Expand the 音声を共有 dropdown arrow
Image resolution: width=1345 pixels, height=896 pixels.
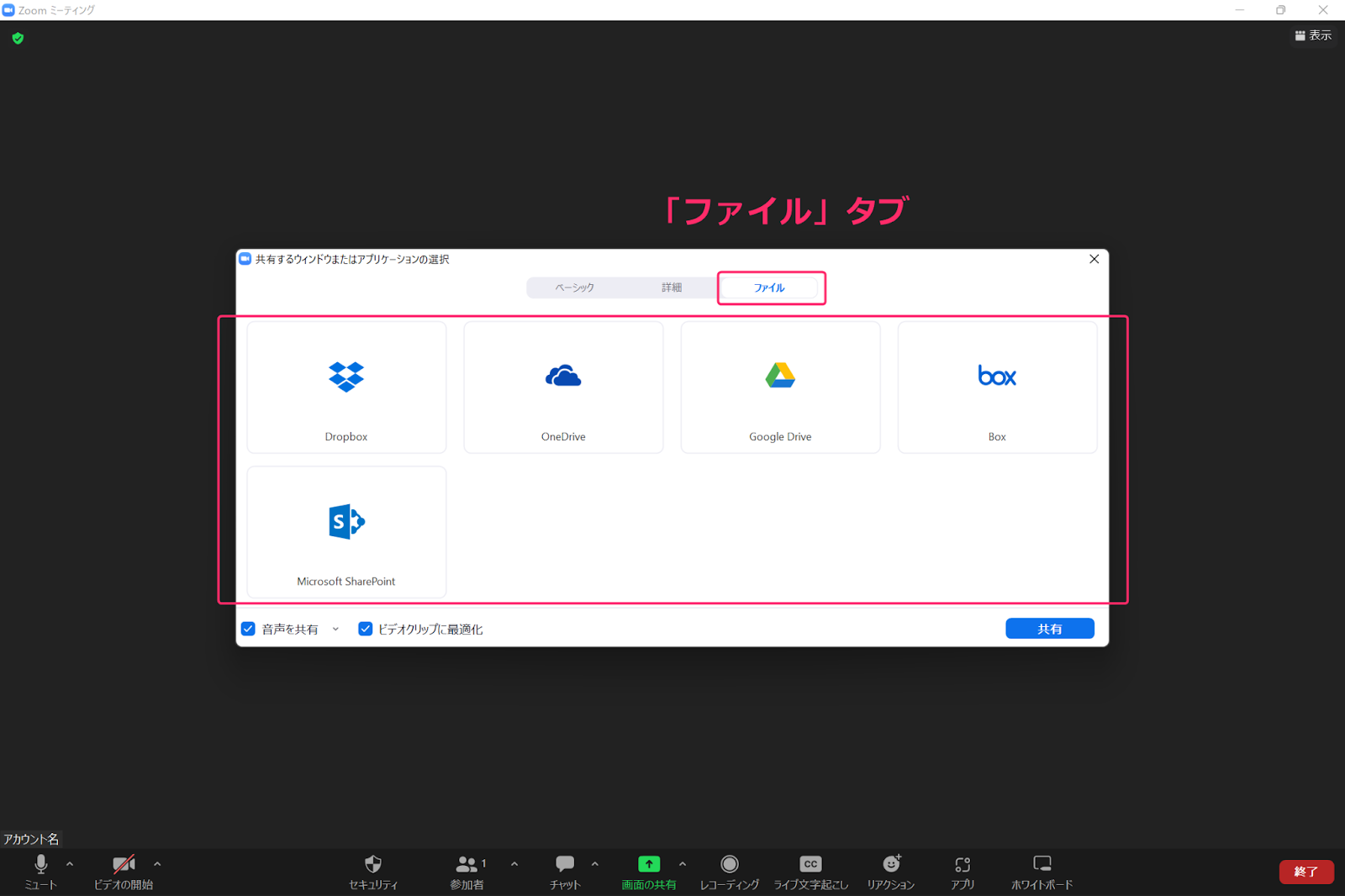pyautogui.click(x=335, y=629)
